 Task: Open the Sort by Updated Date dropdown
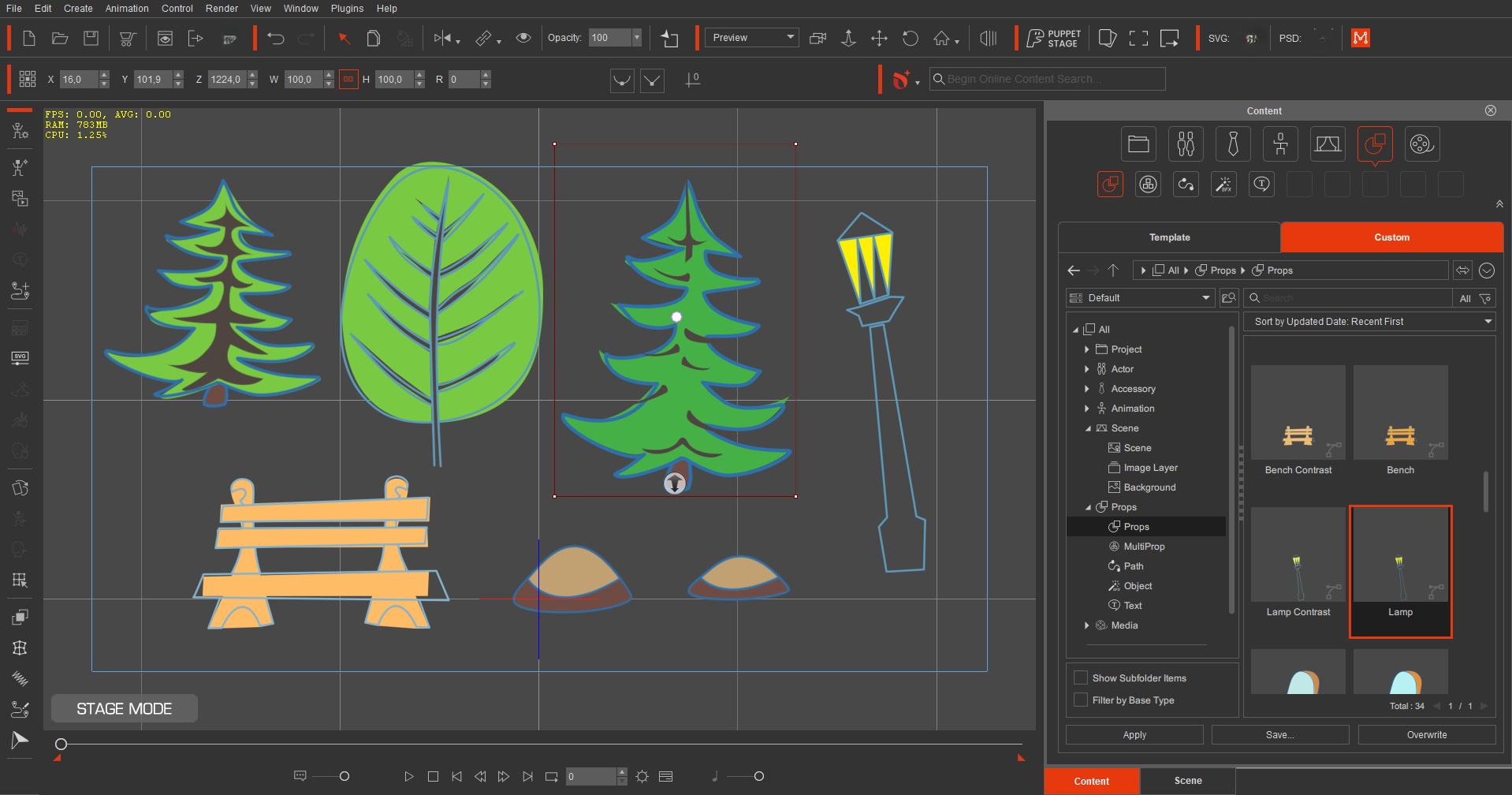tap(1369, 321)
